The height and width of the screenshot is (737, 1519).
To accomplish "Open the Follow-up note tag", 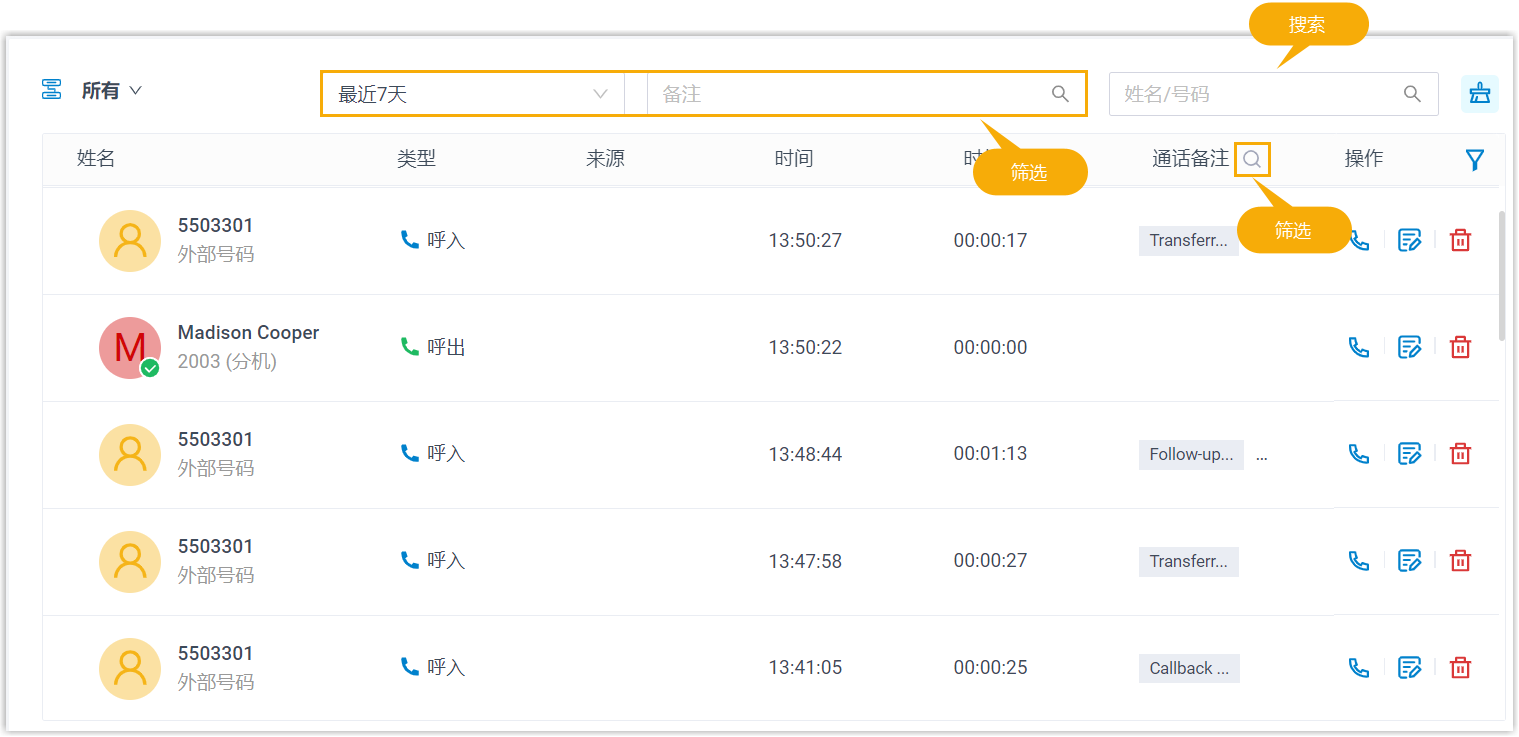I will click(1190, 454).
